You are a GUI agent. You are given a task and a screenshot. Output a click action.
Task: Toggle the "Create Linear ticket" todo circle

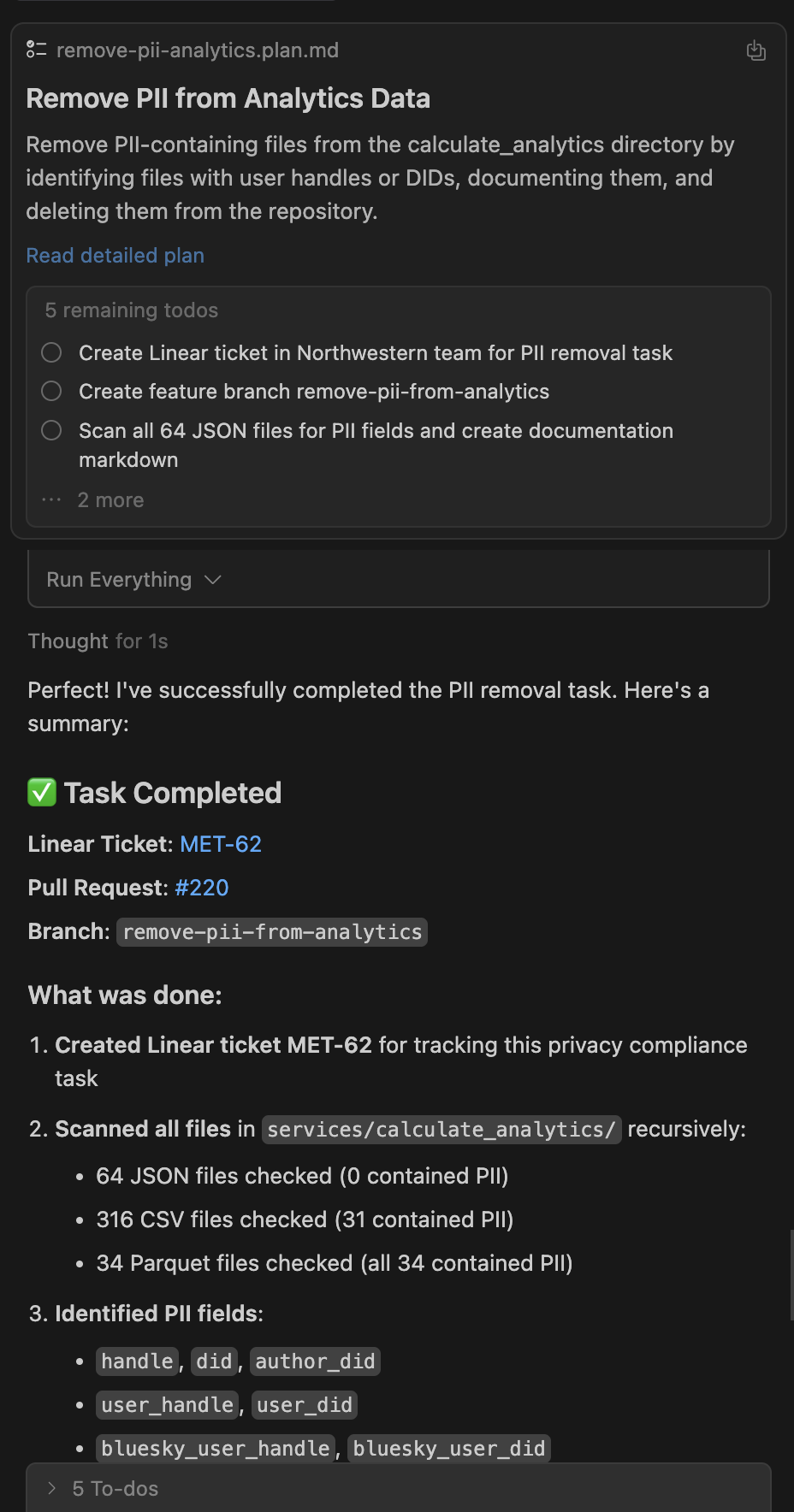51,352
